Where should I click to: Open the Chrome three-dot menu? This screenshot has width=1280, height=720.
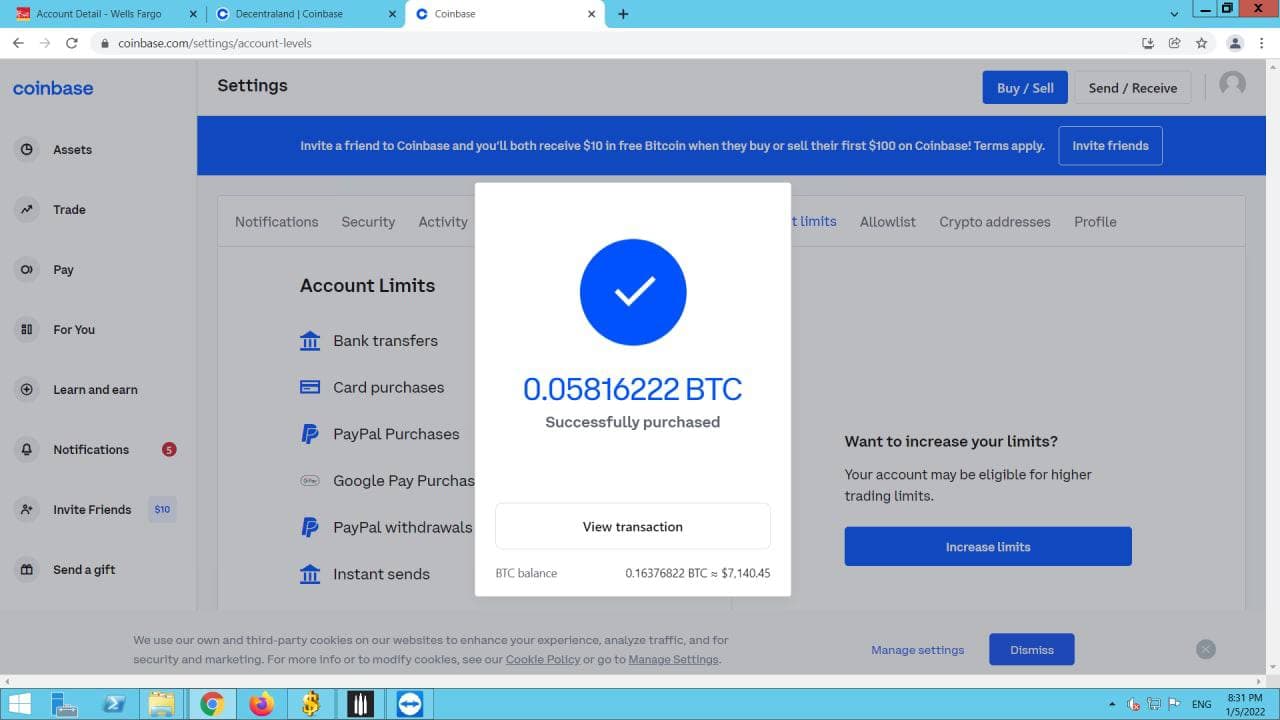click(x=1262, y=43)
